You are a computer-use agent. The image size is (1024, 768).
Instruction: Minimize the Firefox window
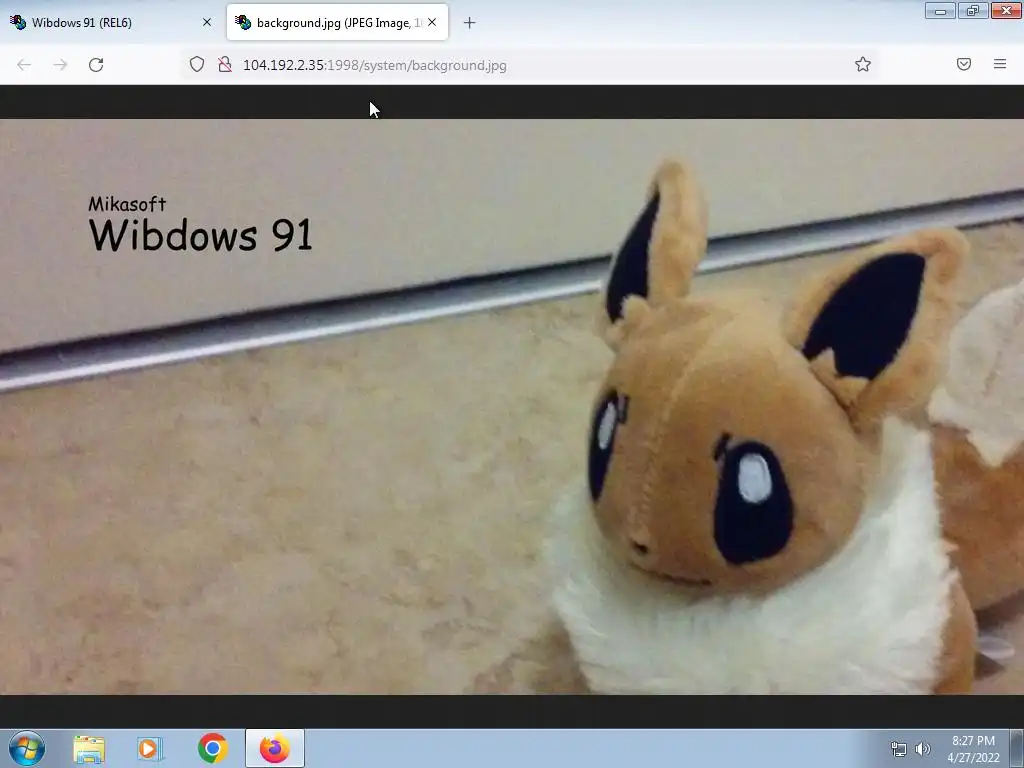[x=940, y=10]
